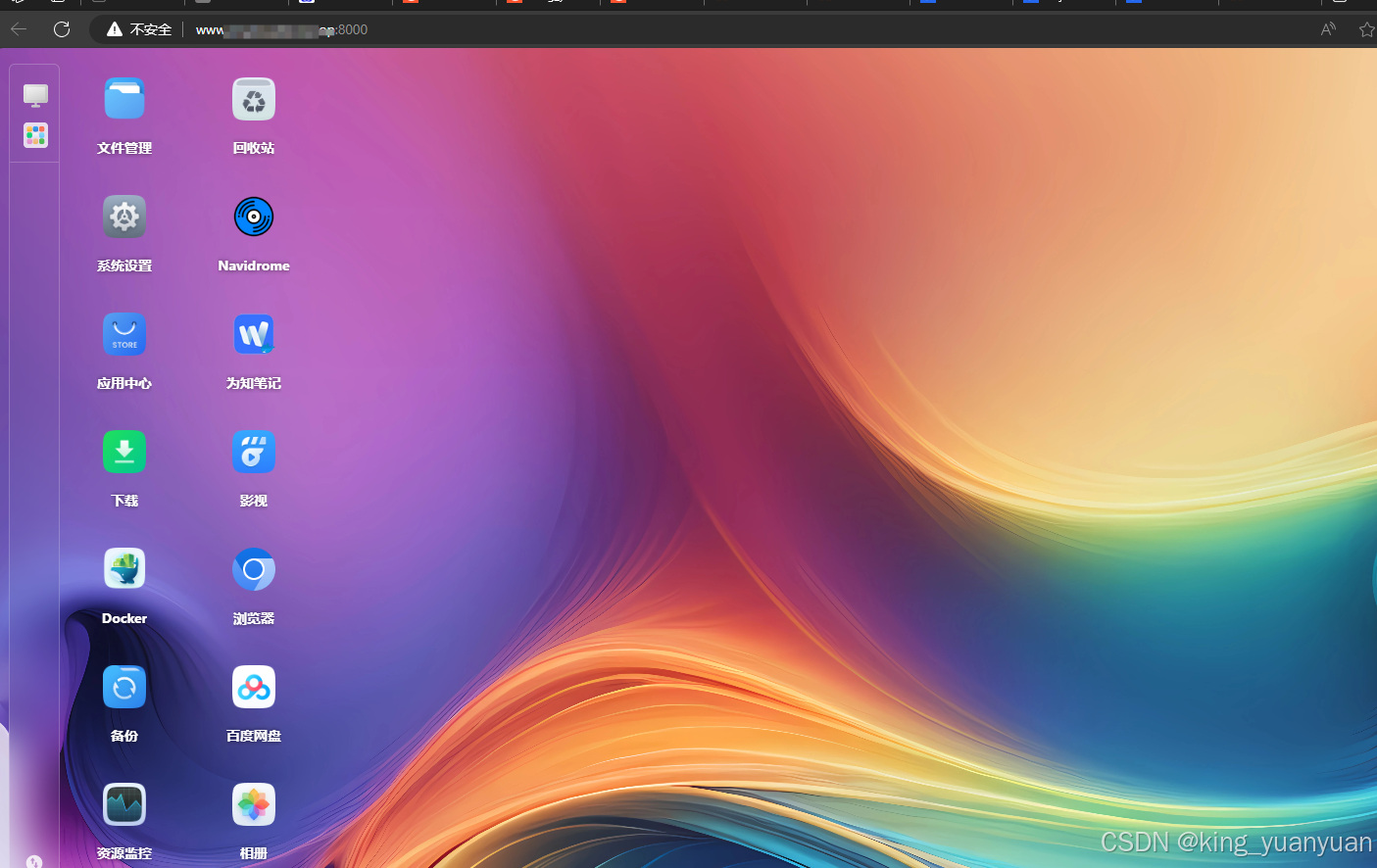The width and height of the screenshot is (1377, 868).
Task: Click the read aloud icon in address bar
Action: pyautogui.click(x=1328, y=29)
